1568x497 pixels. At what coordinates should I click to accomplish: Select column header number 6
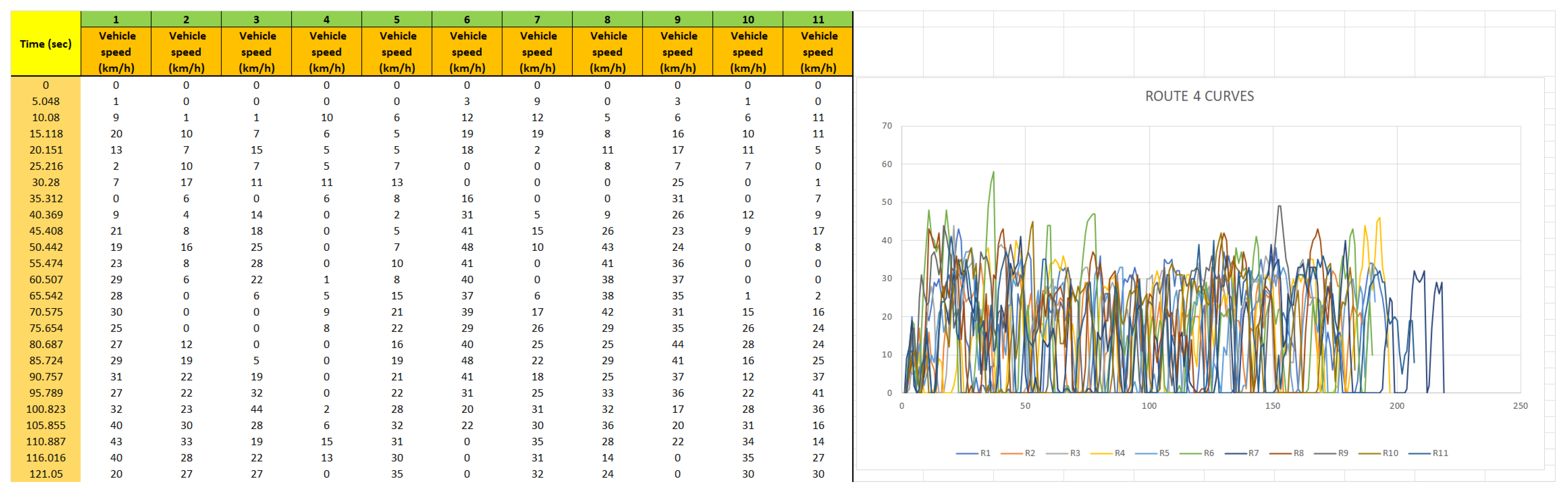467,20
